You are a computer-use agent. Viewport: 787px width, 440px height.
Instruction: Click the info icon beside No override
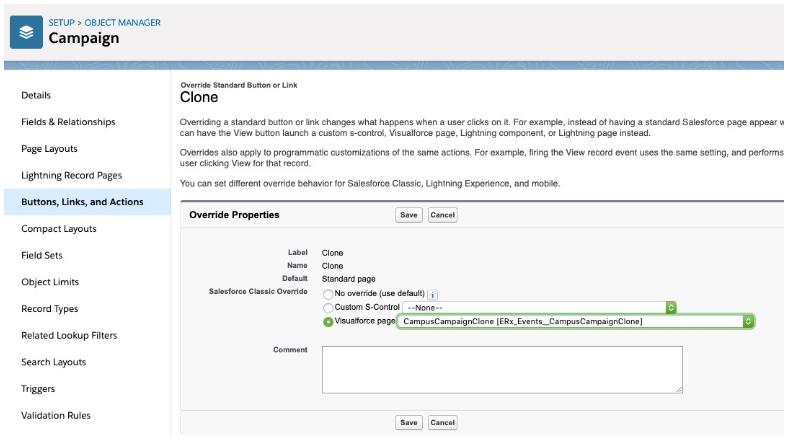point(433,294)
